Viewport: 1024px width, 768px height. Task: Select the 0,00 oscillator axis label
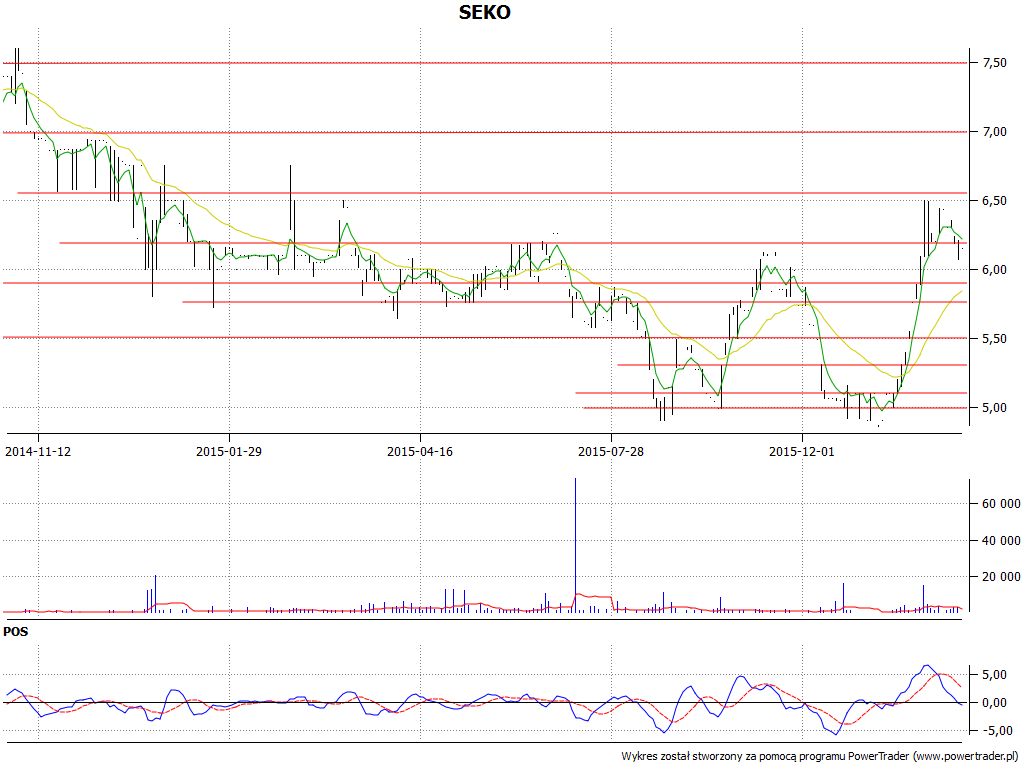[x=995, y=703]
